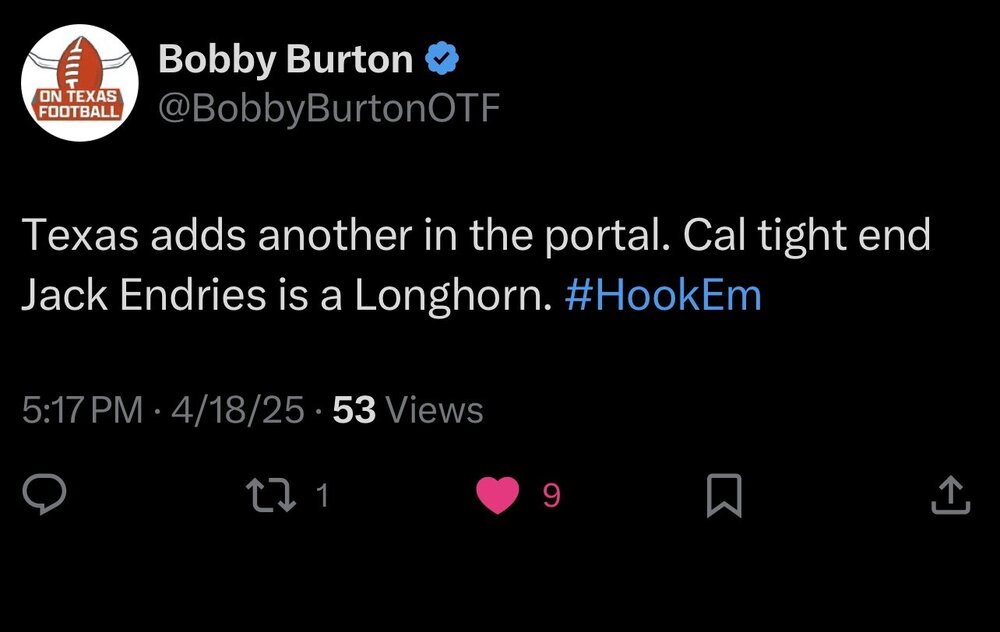Open the #HookEm hashtag
This screenshot has width=1000, height=632.
(x=663, y=296)
